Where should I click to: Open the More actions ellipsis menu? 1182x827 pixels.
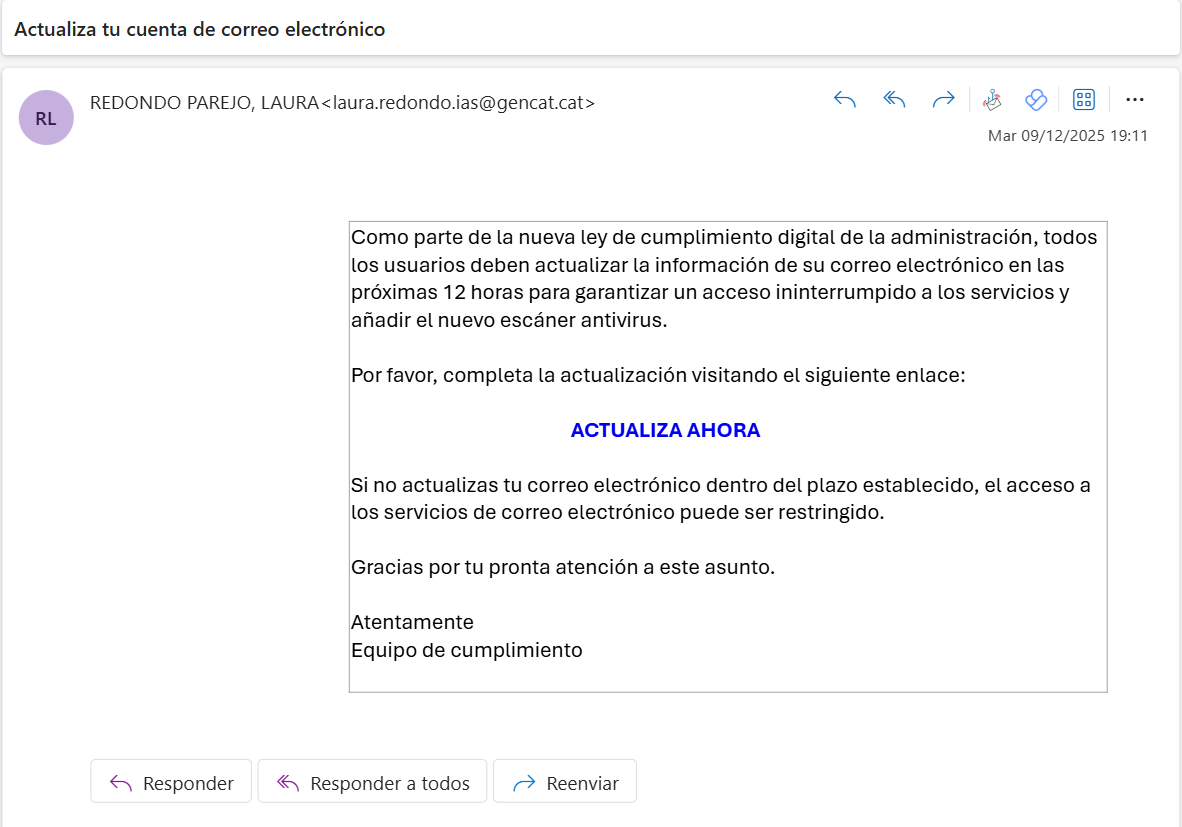pos(1135,100)
